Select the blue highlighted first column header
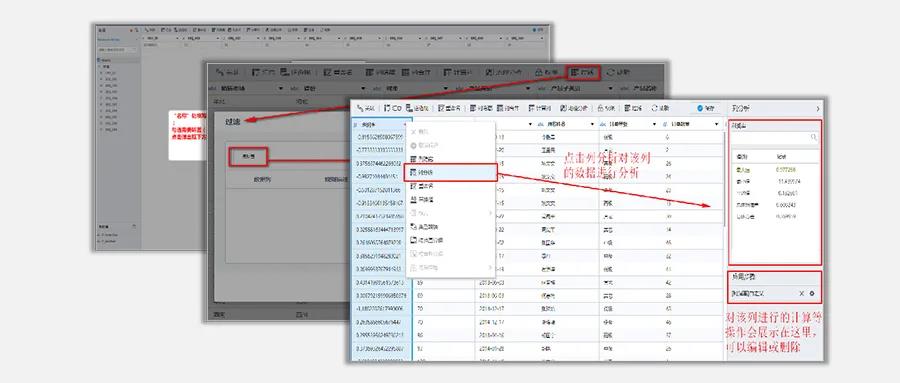Image resolution: width=900 pixels, height=383 pixels. tap(381, 124)
